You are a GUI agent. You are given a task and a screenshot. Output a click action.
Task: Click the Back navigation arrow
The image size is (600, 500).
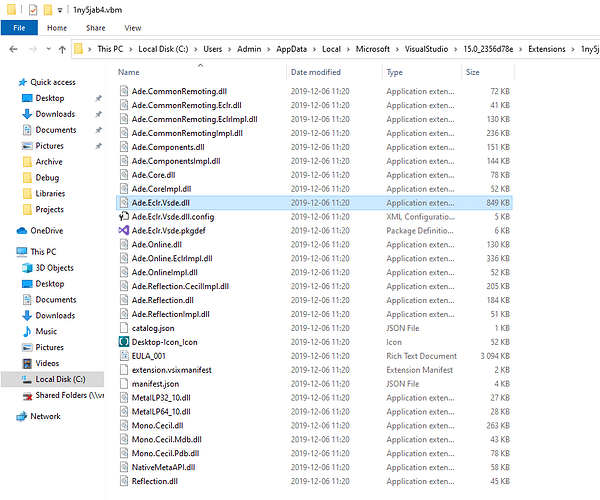click(x=13, y=49)
